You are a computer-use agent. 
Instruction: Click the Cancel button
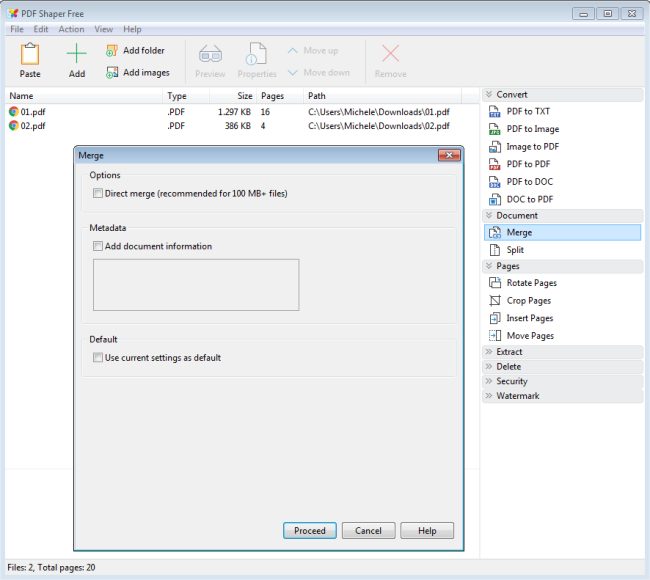click(x=368, y=531)
